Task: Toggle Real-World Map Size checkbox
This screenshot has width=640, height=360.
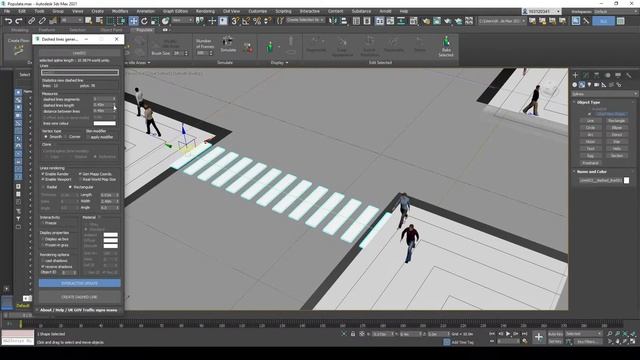Action: tap(80, 179)
